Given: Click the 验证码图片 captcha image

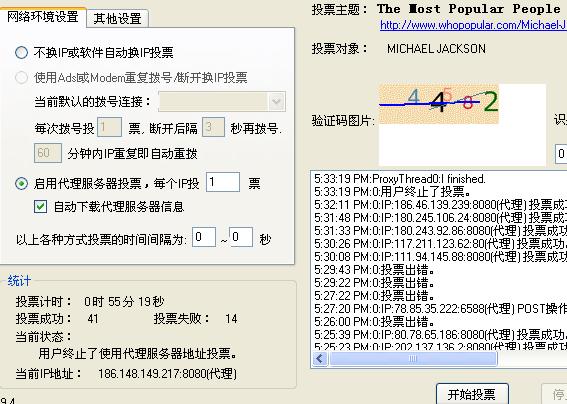Looking at the screenshot, I should [x=439, y=104].
